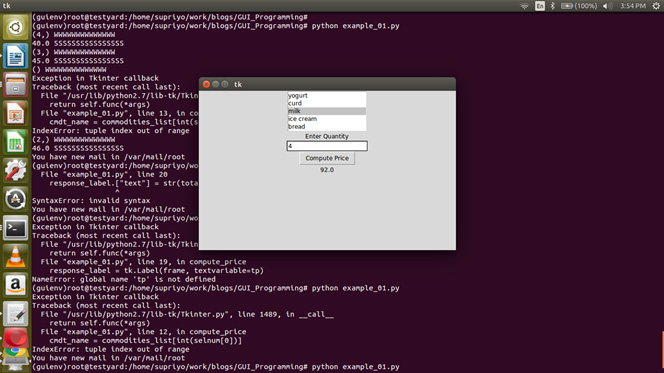Open keyboard input language indicator
The height and width of the screenshot is (373, 664).
[x=540, y=6]
